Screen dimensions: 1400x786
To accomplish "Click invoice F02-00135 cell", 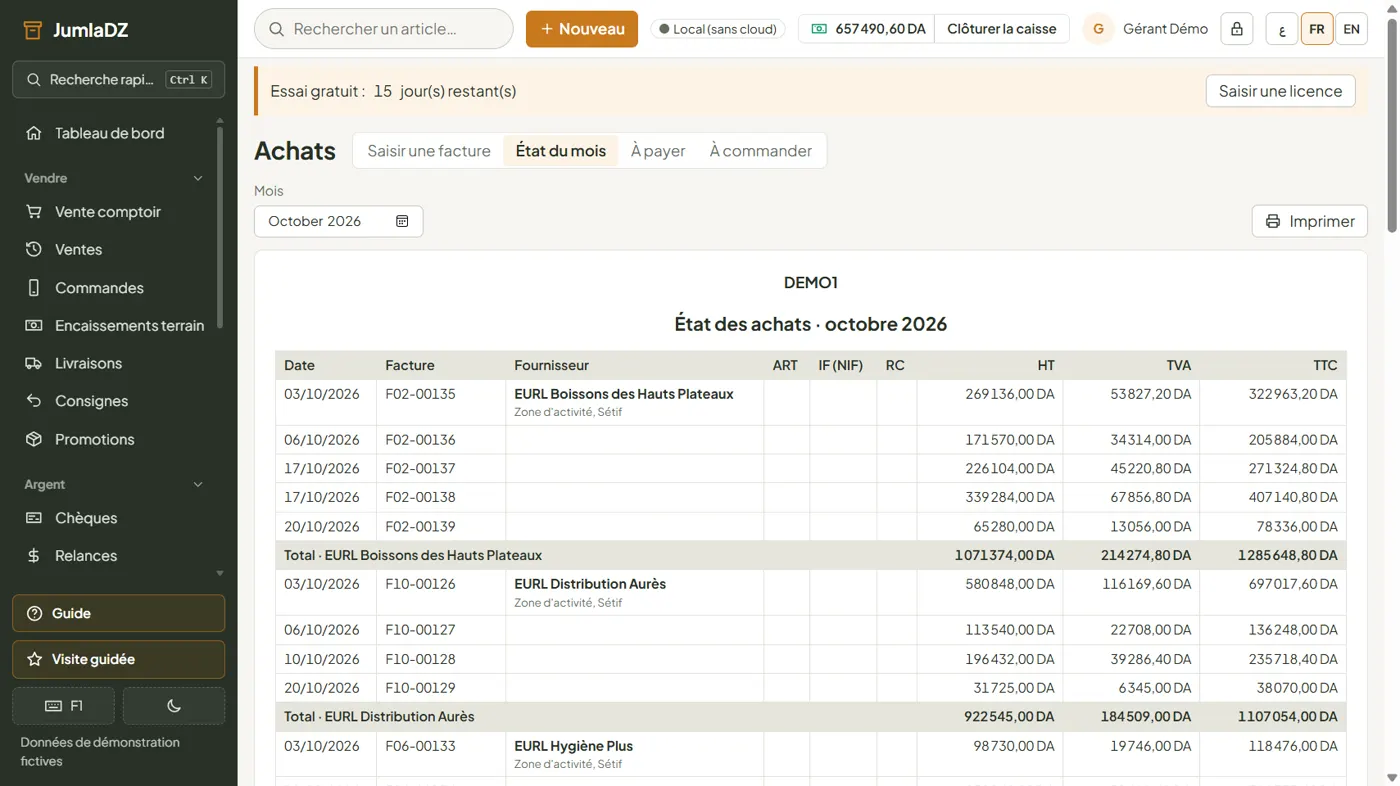I will (441, 403).
